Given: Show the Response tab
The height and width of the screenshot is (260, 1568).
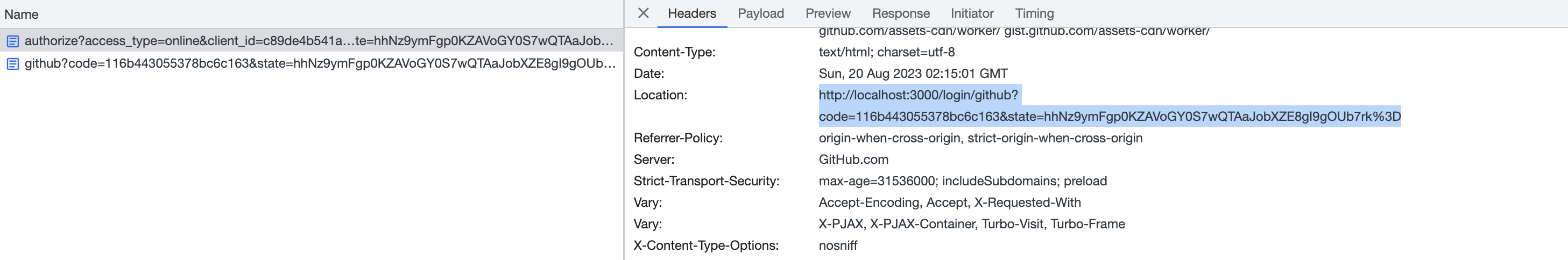Looking at the screenshot, I should [x=900, y=13].
